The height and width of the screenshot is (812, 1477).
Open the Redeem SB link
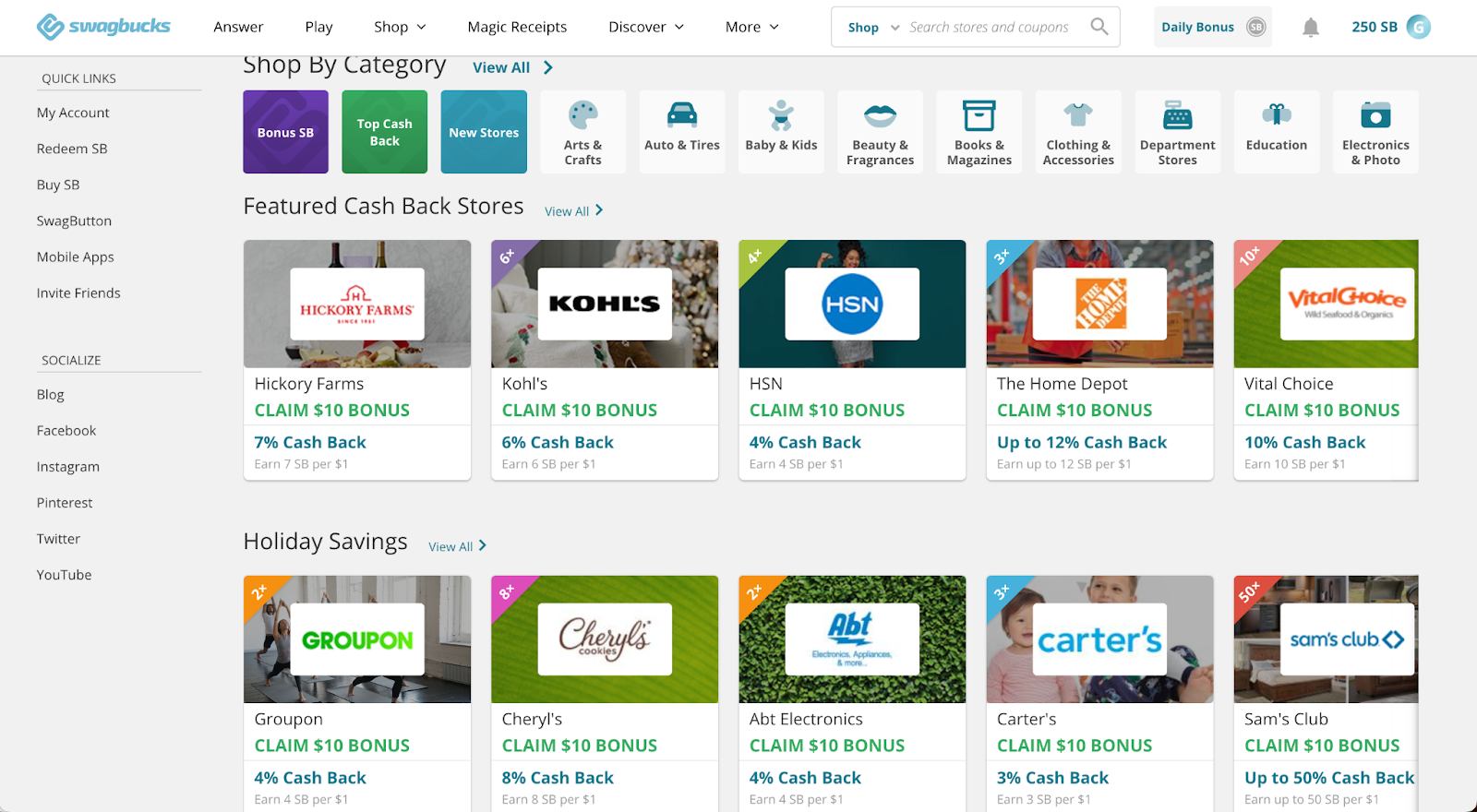[72, 149]
